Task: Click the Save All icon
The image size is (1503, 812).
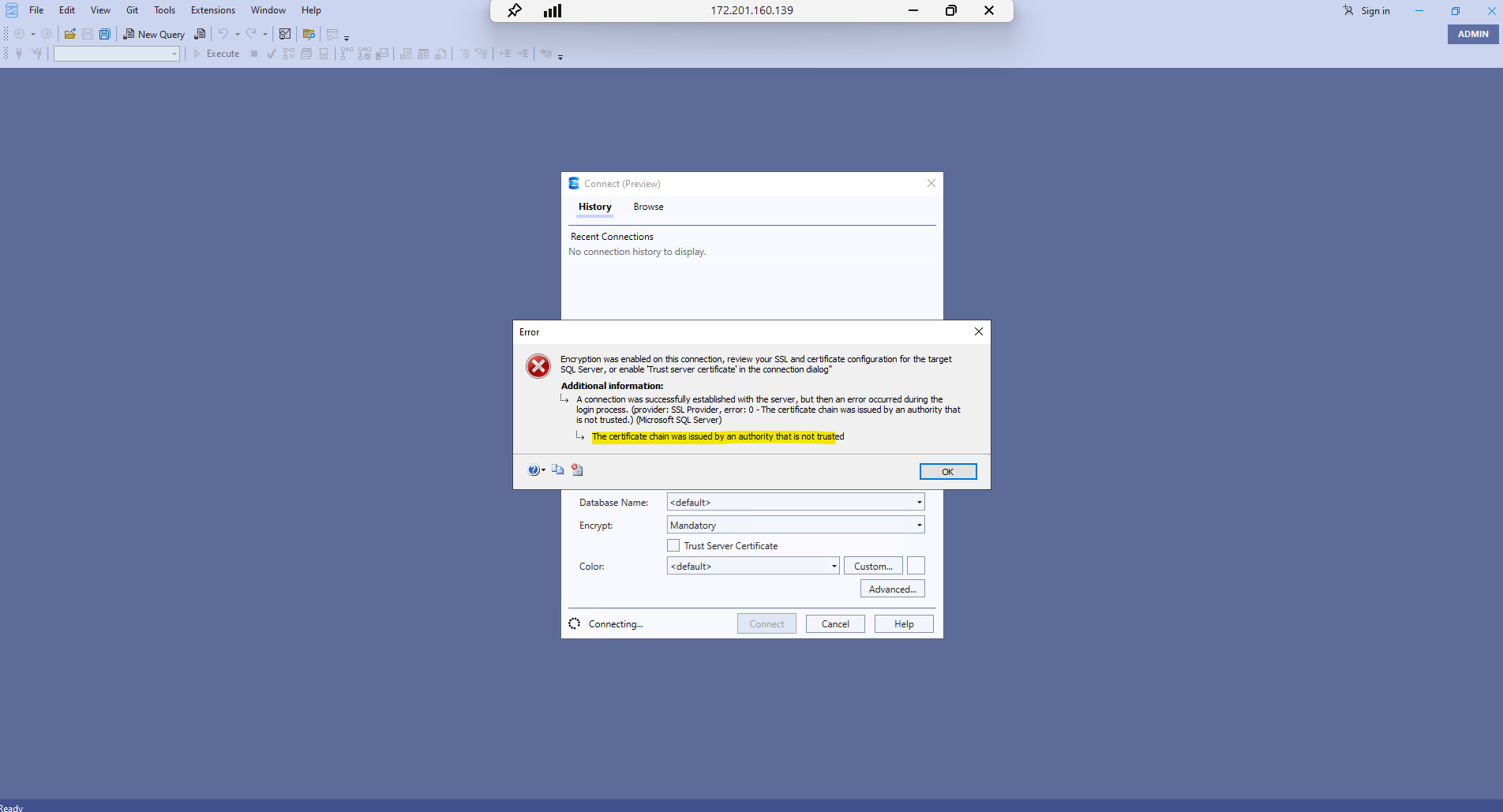Action: pyautogui.click(x=105, y=34)
